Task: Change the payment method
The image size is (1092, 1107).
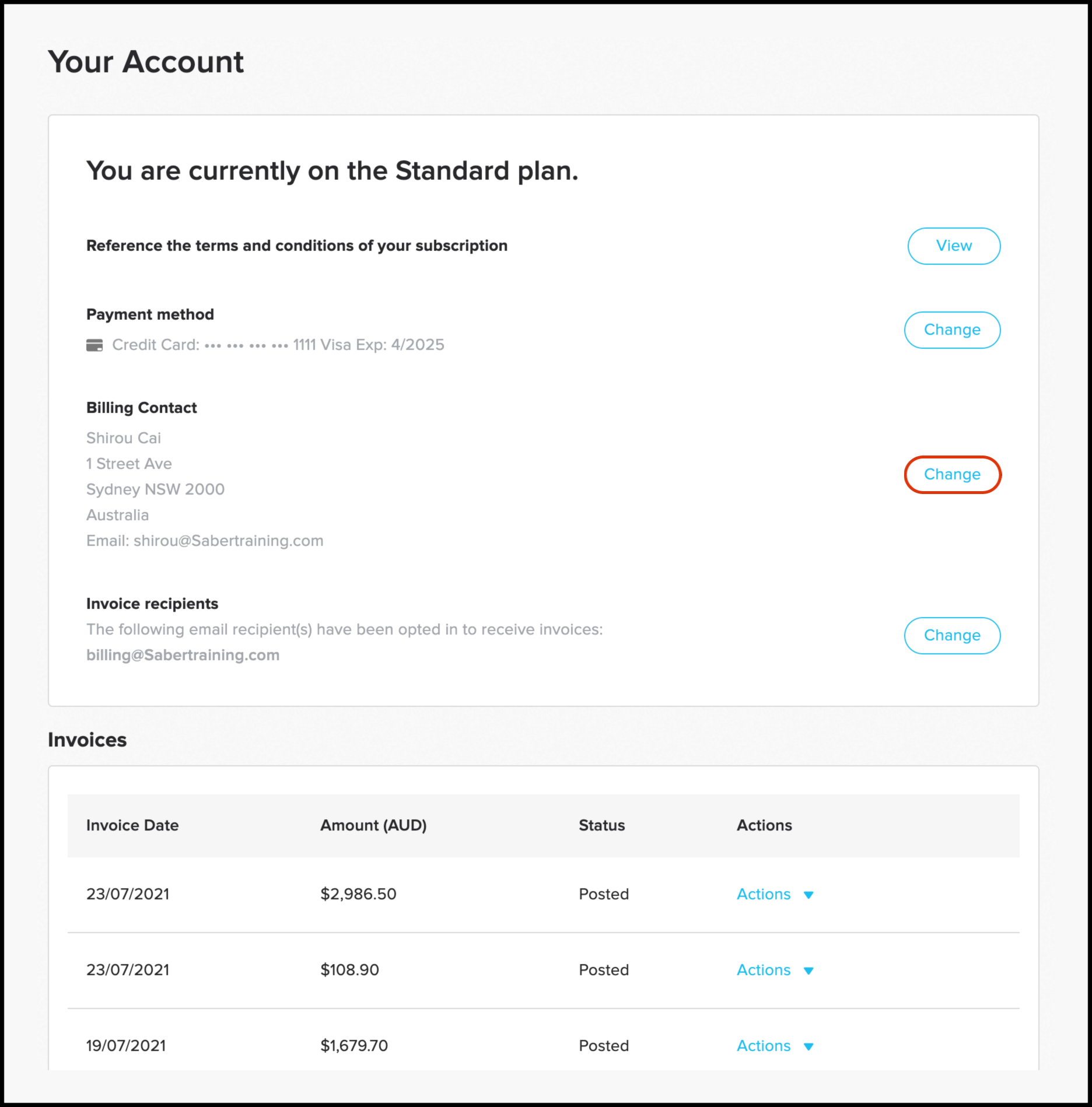Action: click(952, 330)
